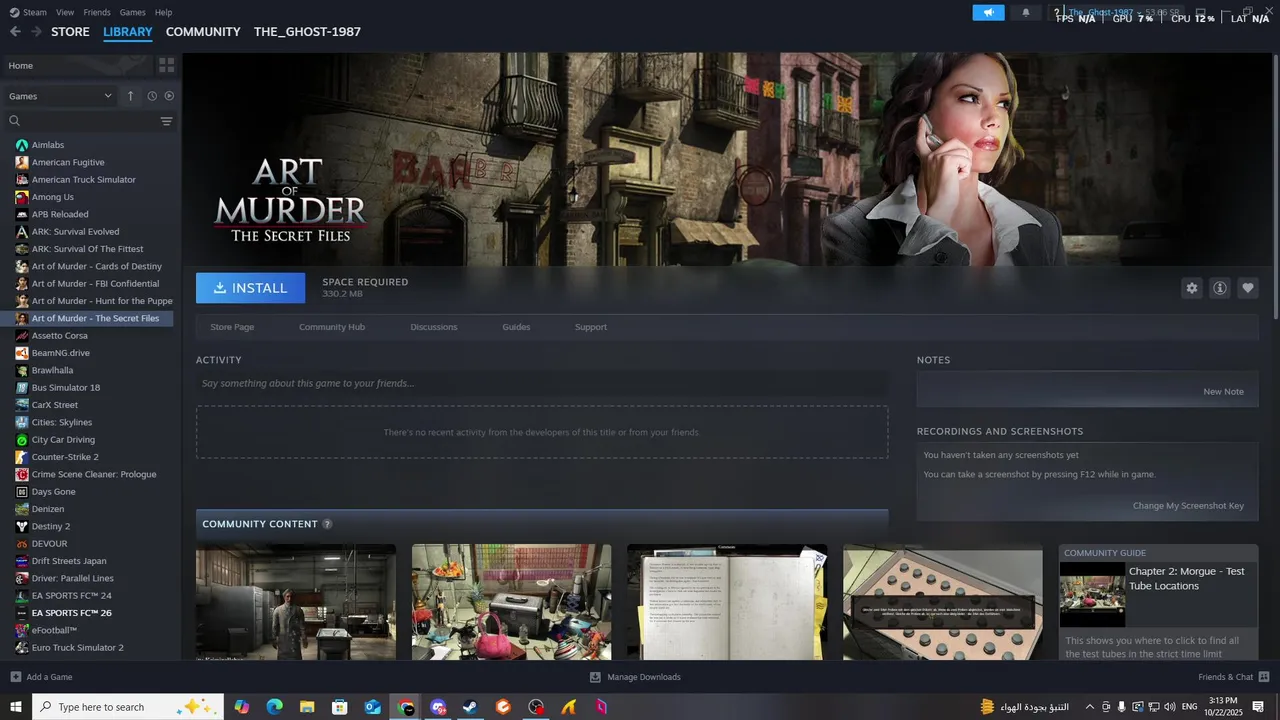Click the sort ascending arrow icon
Viewport: 1280px width, 720px height.
[130, 96]
